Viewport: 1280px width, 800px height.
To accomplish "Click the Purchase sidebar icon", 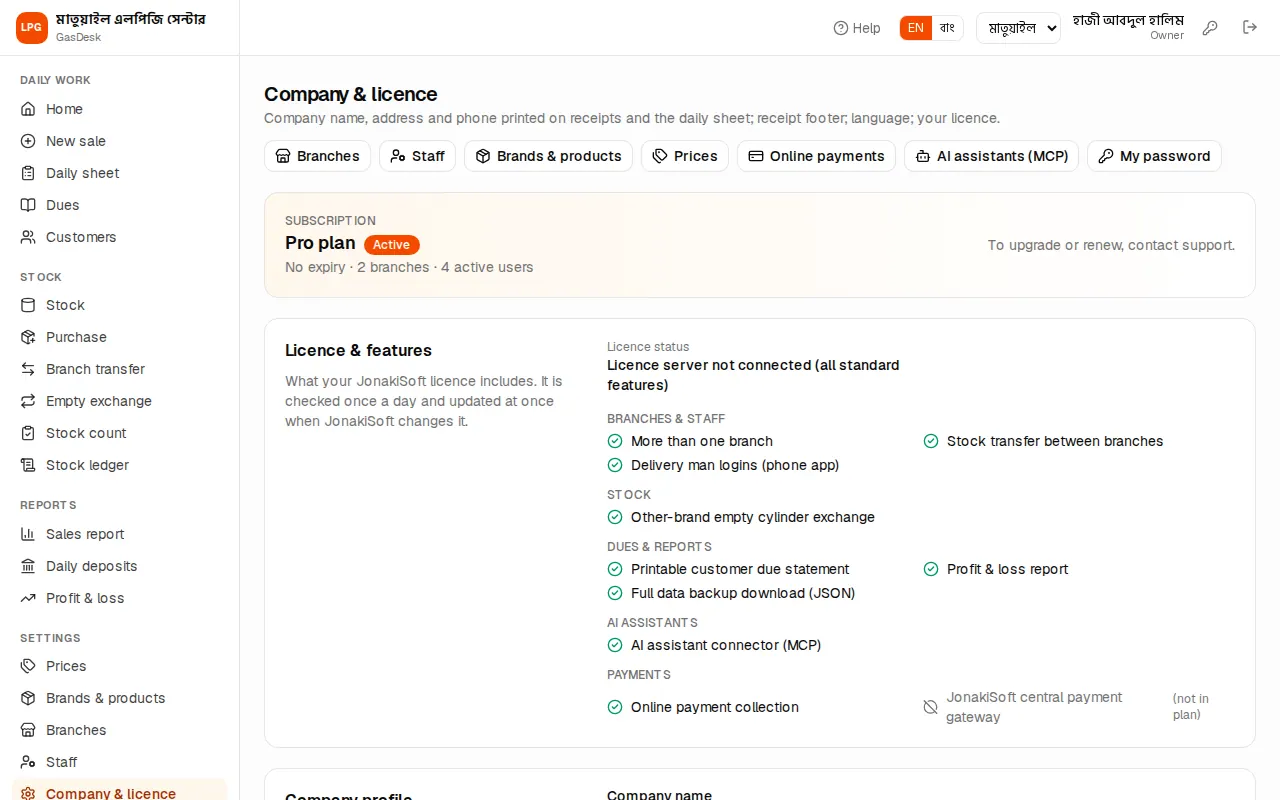I will 28,337.
